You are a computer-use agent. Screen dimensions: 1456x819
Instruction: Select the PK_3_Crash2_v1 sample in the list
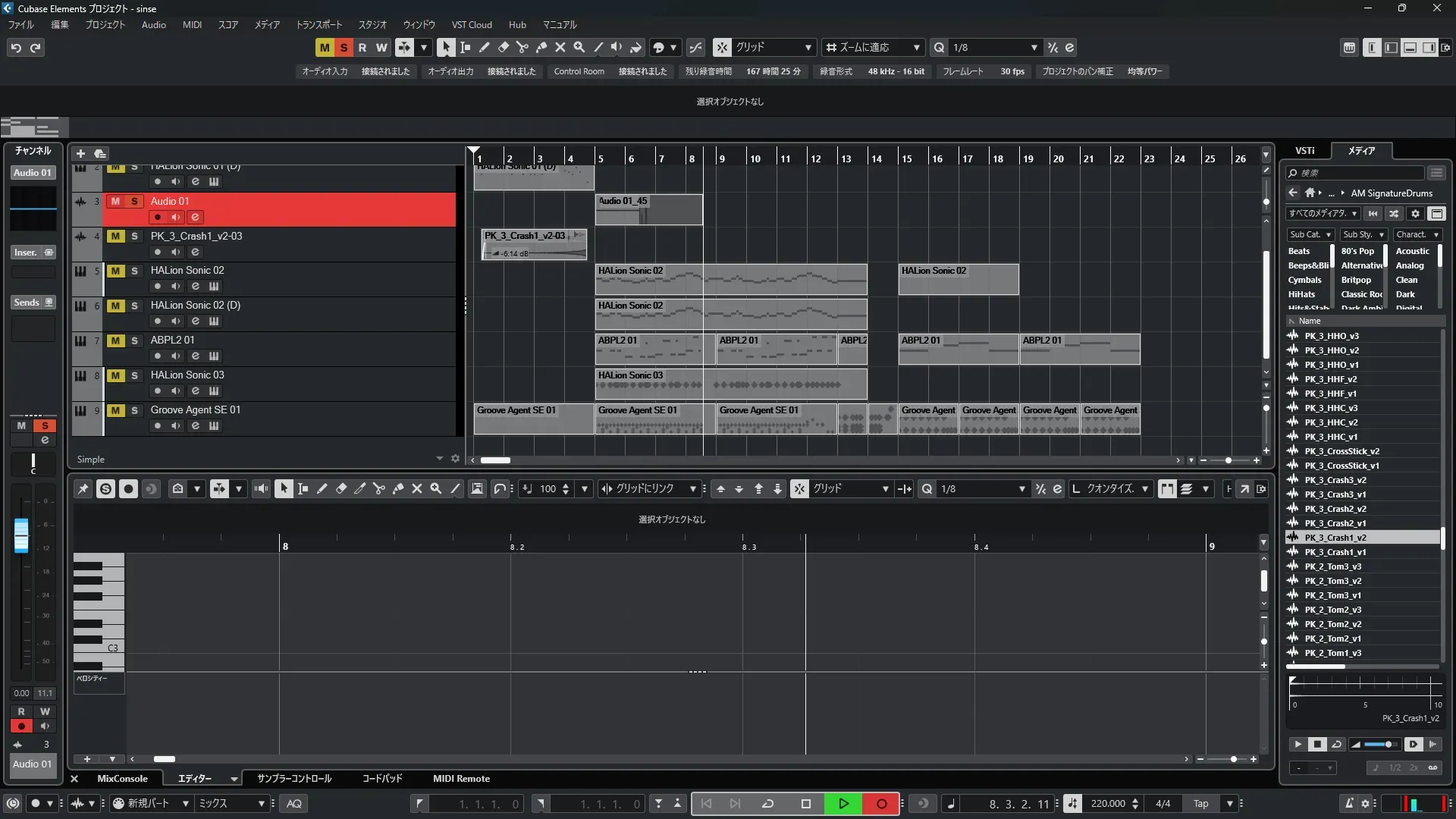click(x=1335, y=523)
